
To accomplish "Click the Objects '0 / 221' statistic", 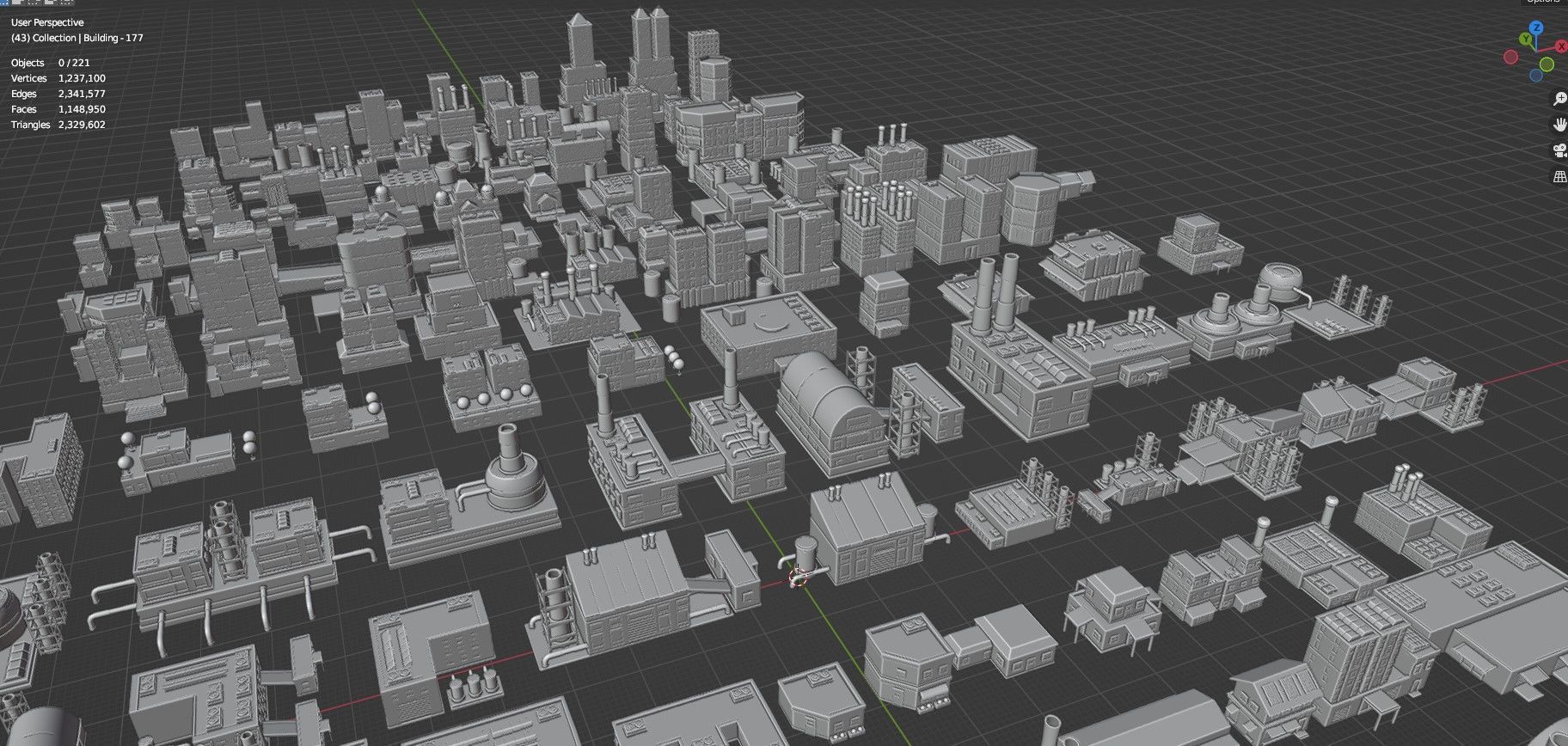I will click(74, 63).
